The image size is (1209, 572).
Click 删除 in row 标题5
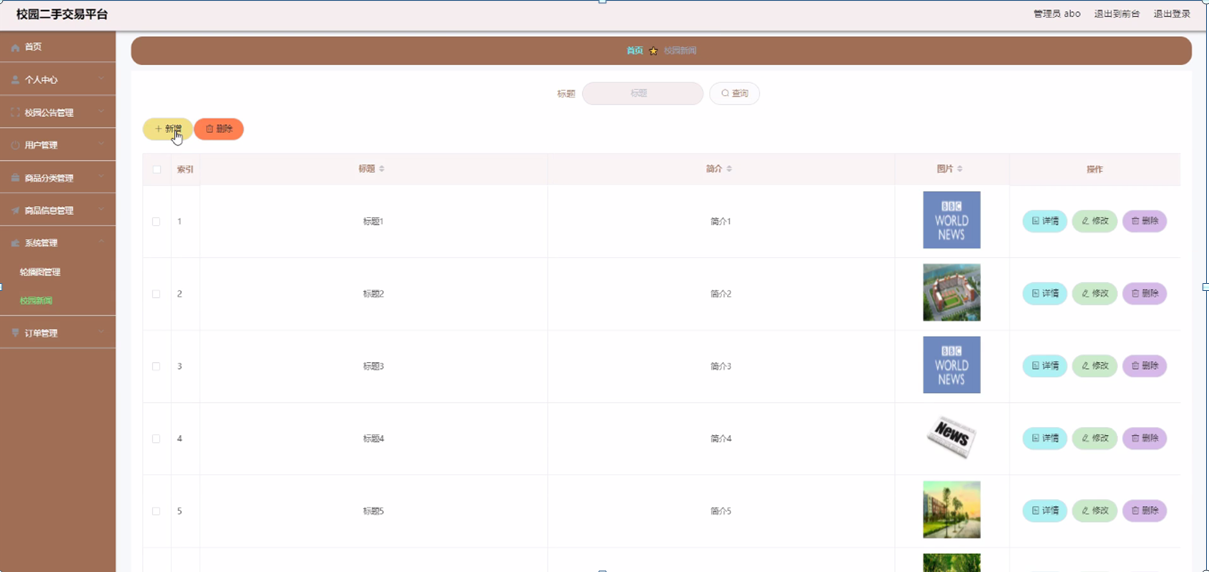(1145, 511)
